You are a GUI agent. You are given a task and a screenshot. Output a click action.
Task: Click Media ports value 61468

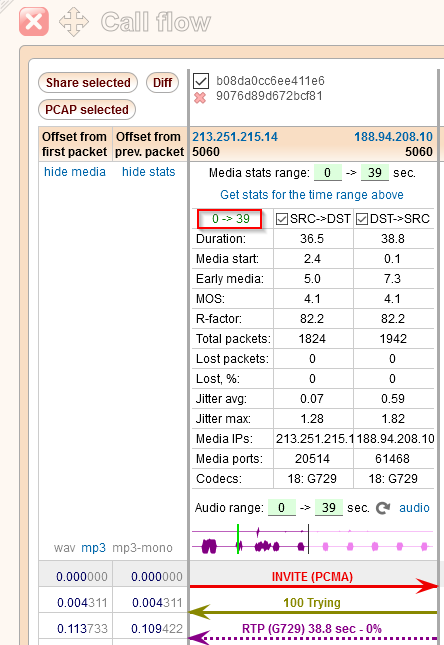coord(393,459)
